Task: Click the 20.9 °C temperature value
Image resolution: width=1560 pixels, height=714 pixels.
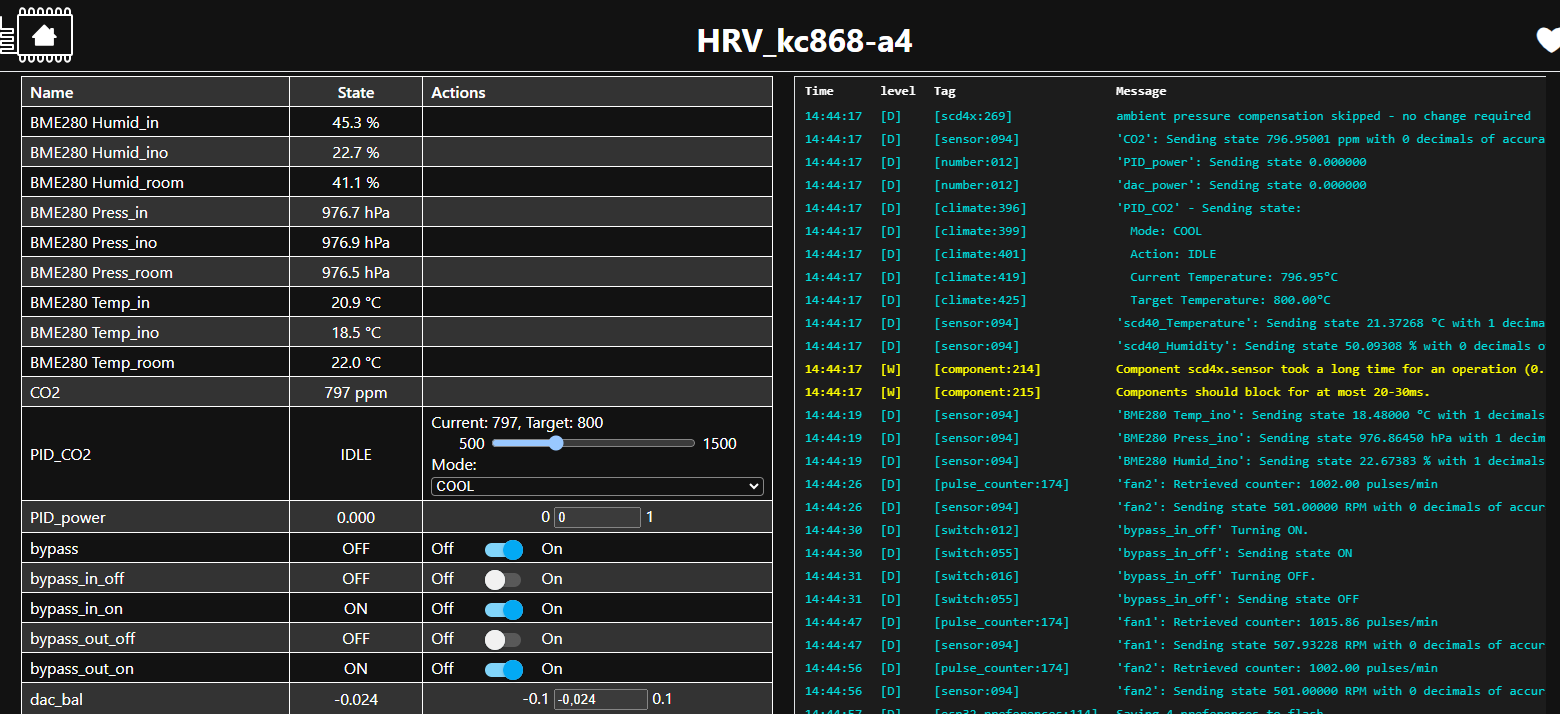Action: pos(356,302)
